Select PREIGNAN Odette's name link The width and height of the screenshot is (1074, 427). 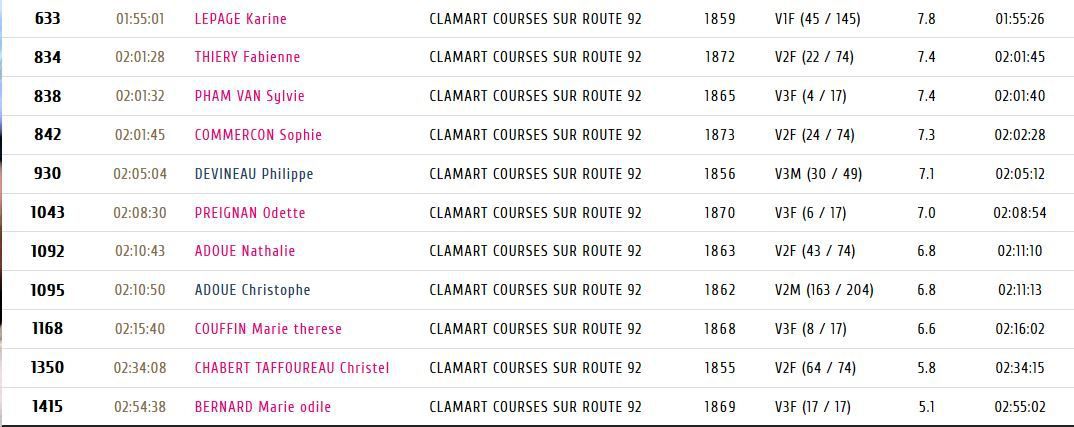250,212
